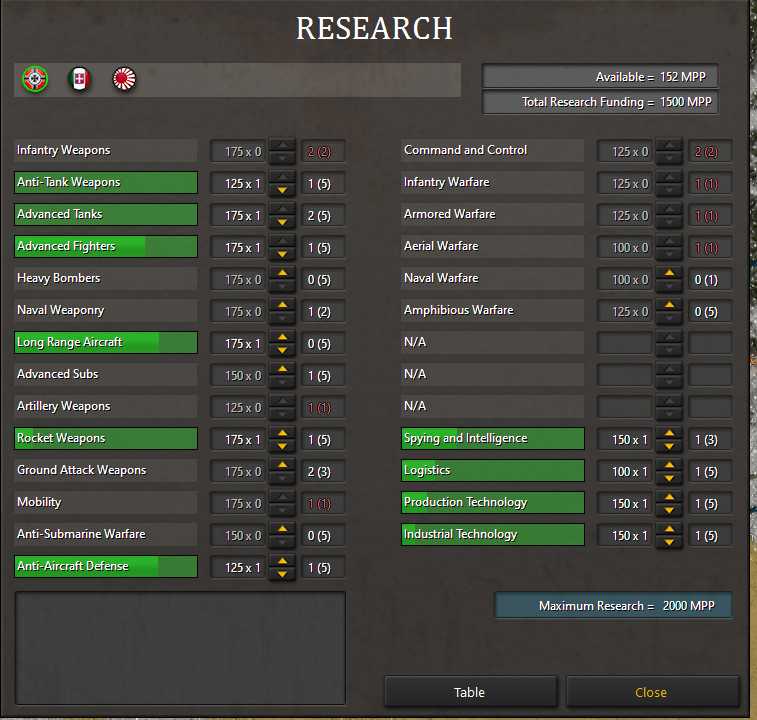Click the Advanced Tanks level value 2 (5)
This screenshot has height=720, width=757.
(323, 215)
